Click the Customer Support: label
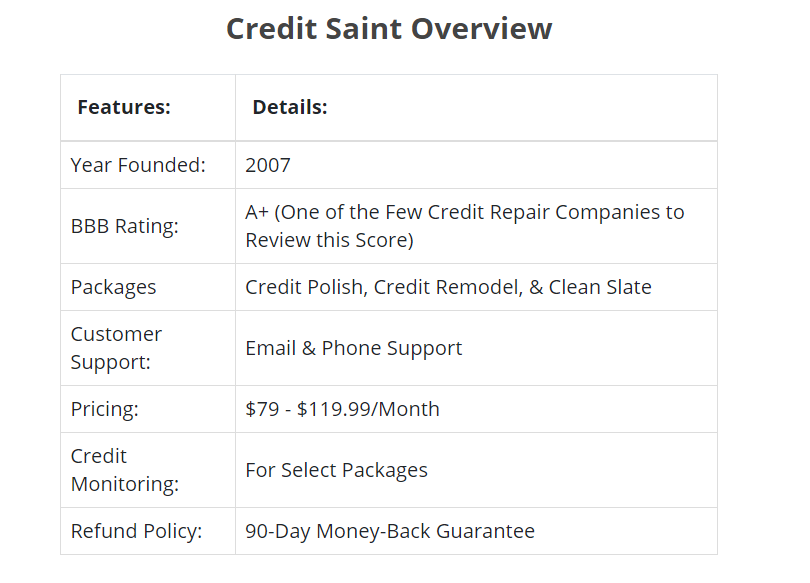Image resolution: width=810 pixels, height=583 pixels. coord(116,348)
